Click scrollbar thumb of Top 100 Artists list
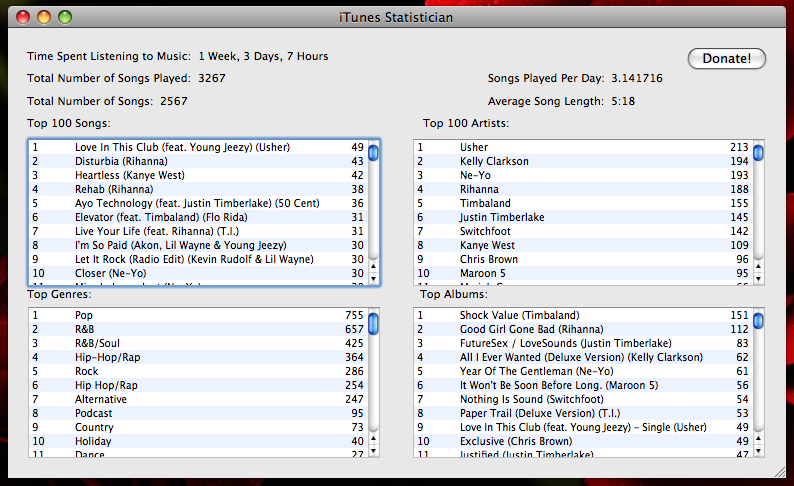 coord(758,152)
